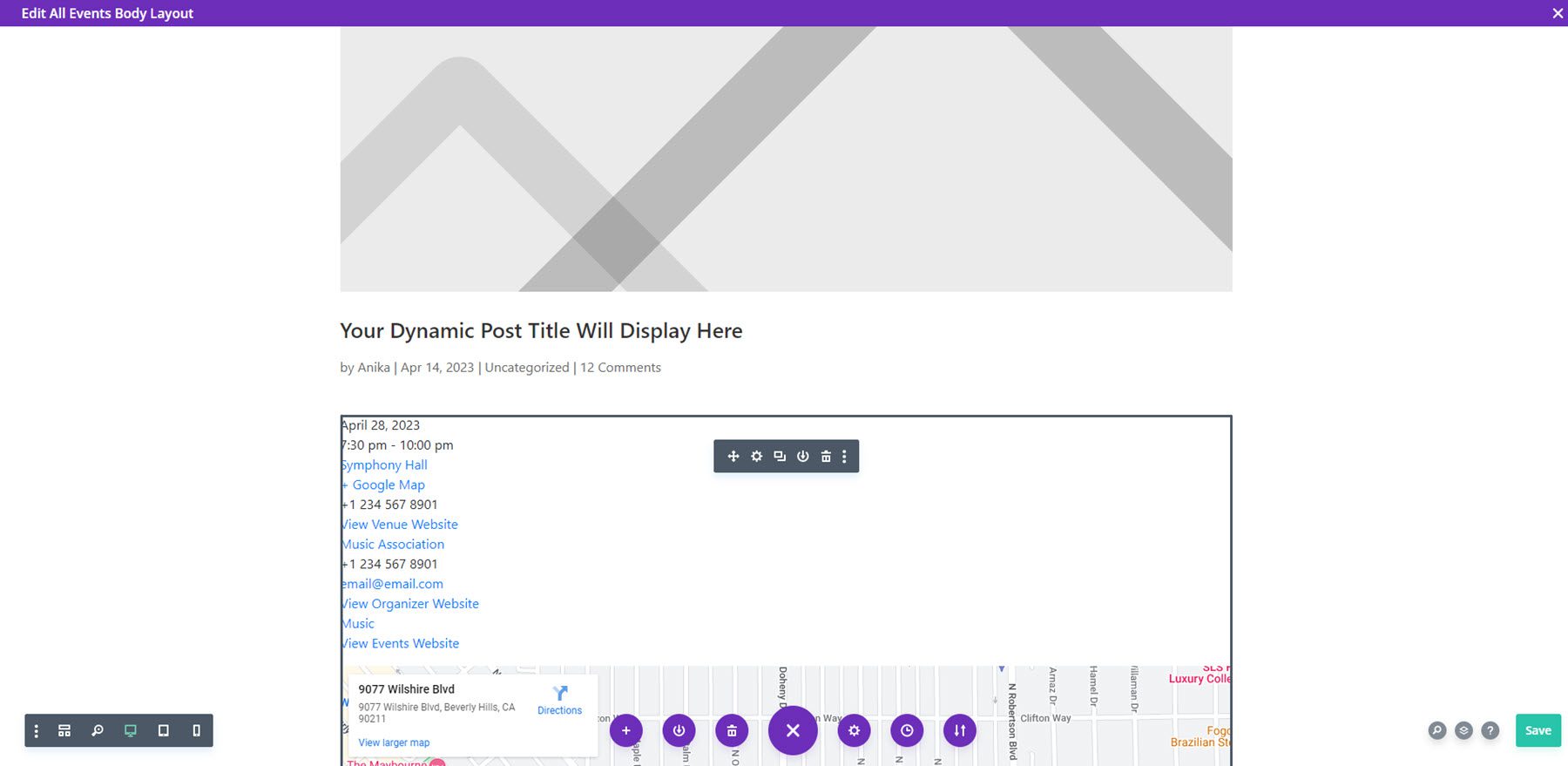Screen dimensions: 1568x766
Task: Click the Music category link
Action: coord(358,624)
